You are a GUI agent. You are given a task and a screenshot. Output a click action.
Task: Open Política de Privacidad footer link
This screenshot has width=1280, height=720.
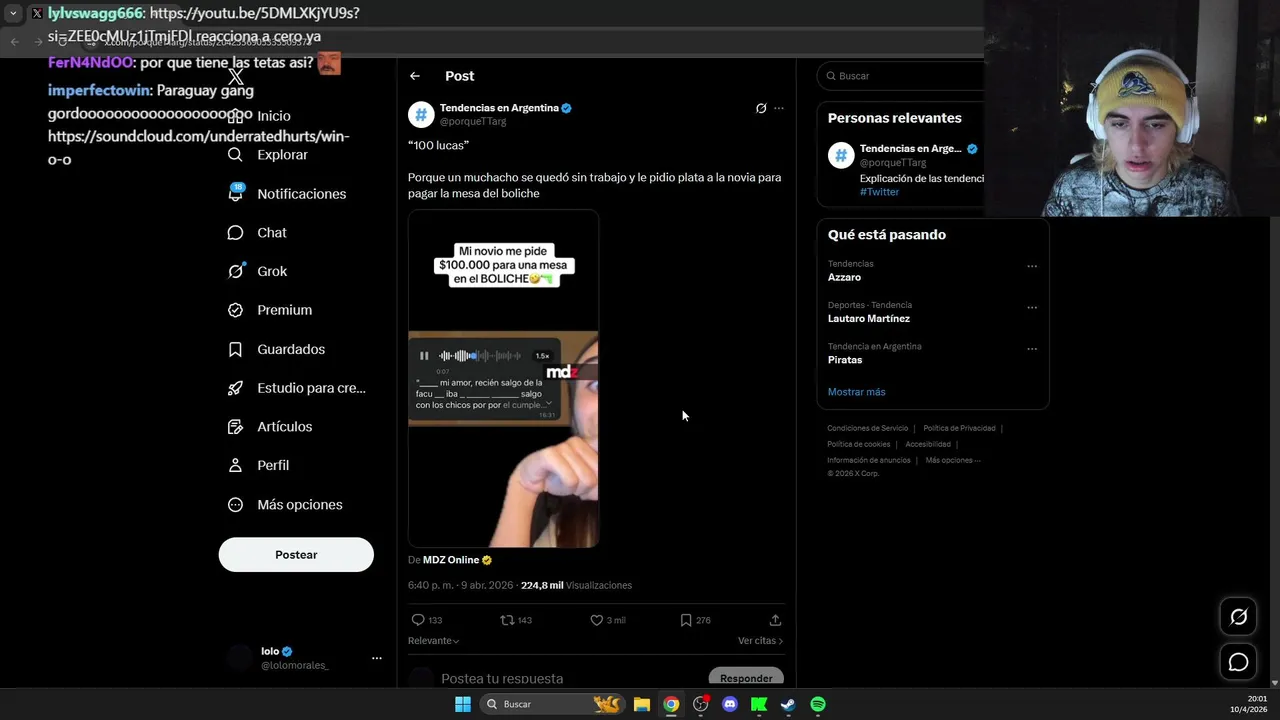pyautogui.click(x=959, y=428)
